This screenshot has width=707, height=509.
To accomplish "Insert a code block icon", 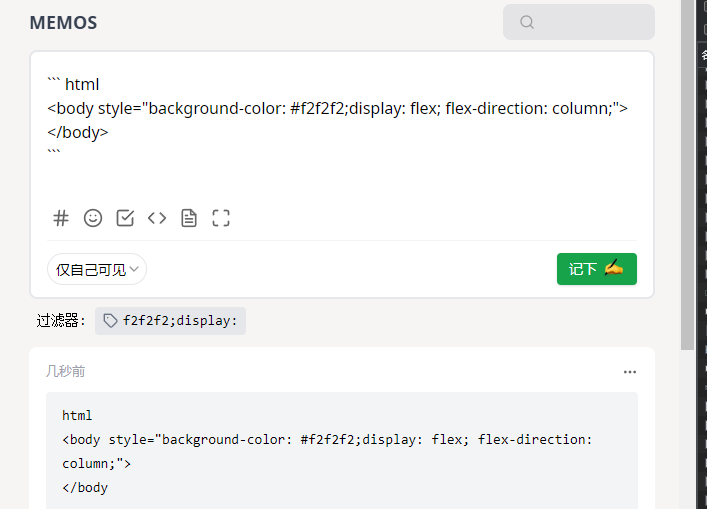I will [157, 218].
